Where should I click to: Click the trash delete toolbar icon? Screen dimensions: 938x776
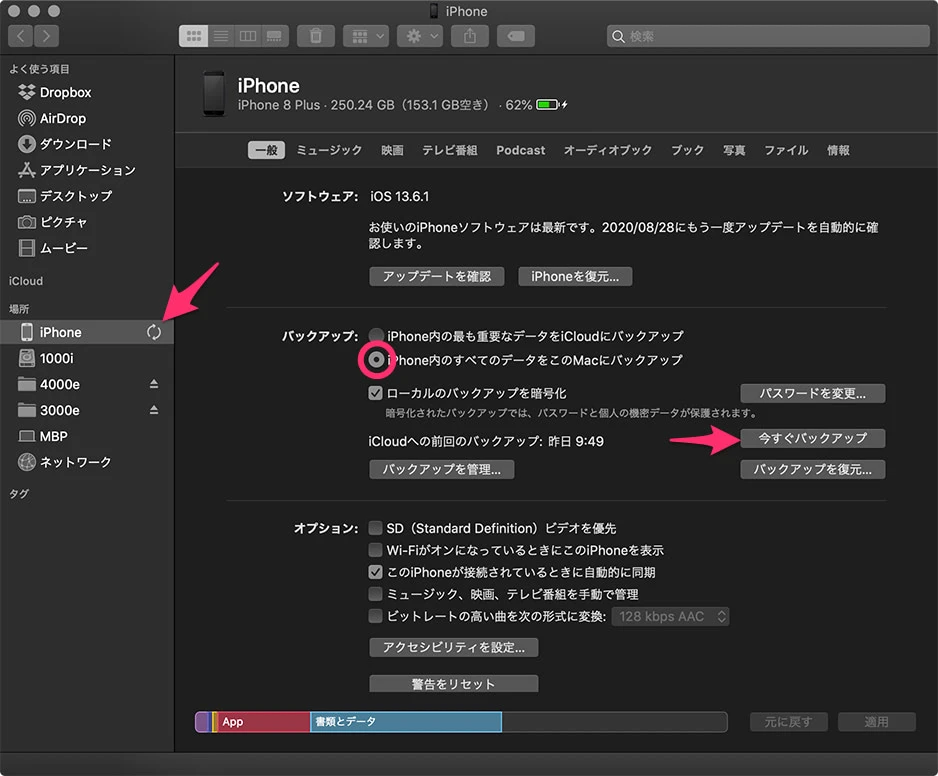point(316,36)
